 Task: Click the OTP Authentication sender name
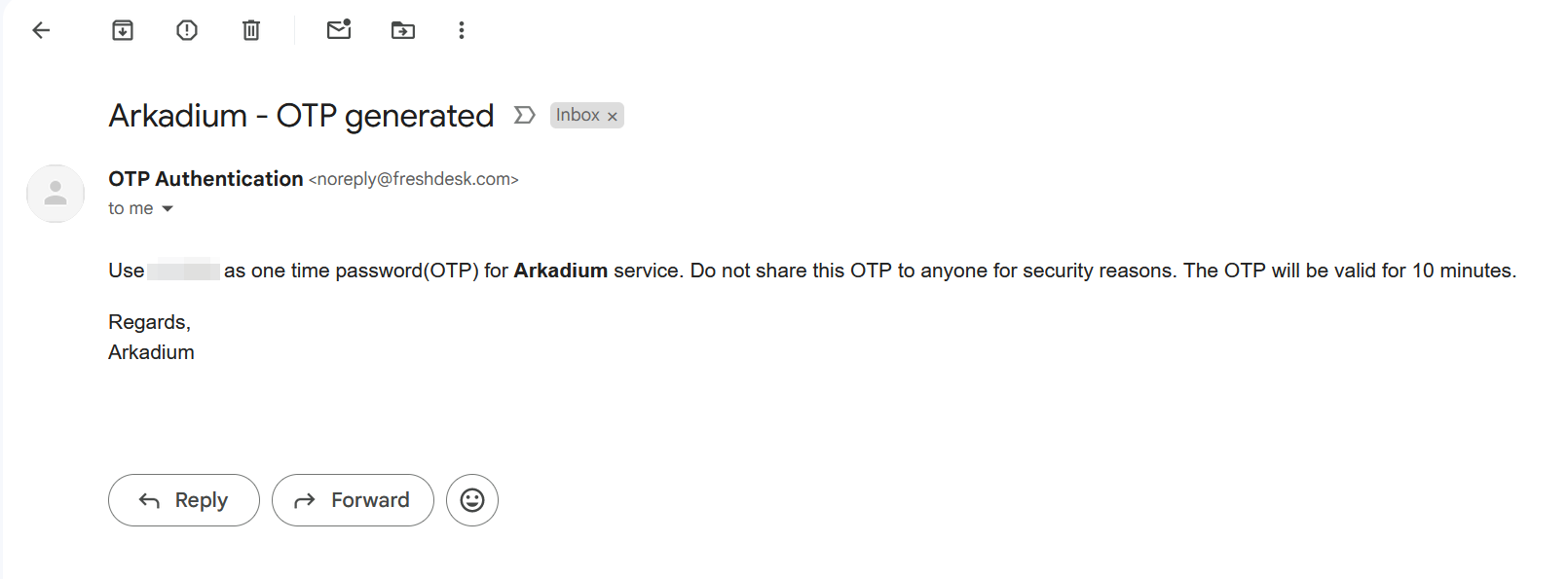tap(205, 179)
